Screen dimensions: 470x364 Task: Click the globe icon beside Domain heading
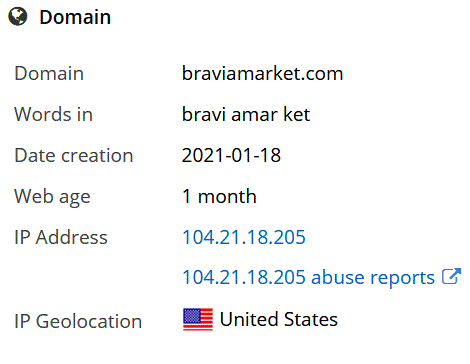(18, 17)
